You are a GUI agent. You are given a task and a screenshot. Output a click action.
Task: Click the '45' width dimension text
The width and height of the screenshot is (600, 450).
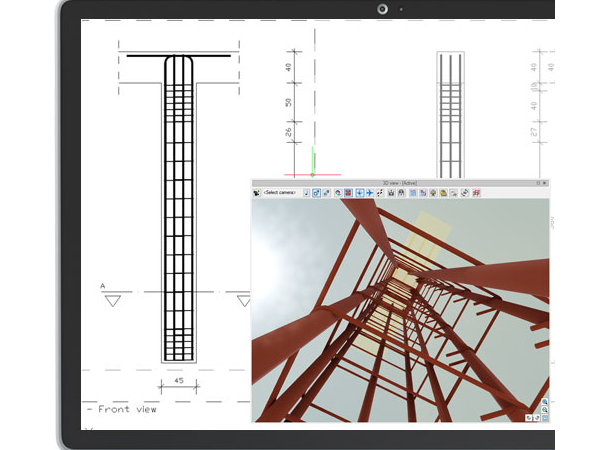point(179,380)
